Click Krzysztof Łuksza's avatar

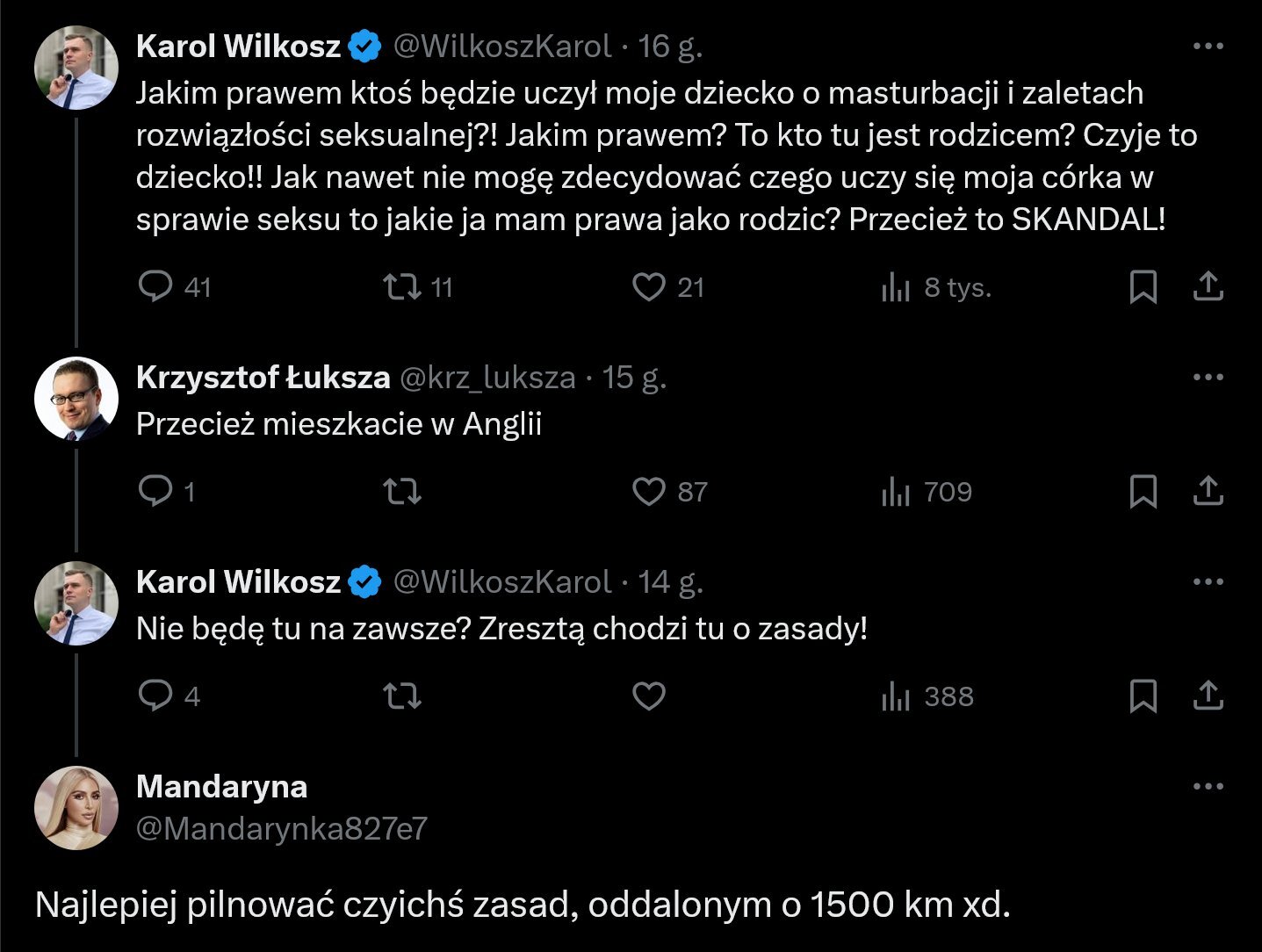click(76, 399)
